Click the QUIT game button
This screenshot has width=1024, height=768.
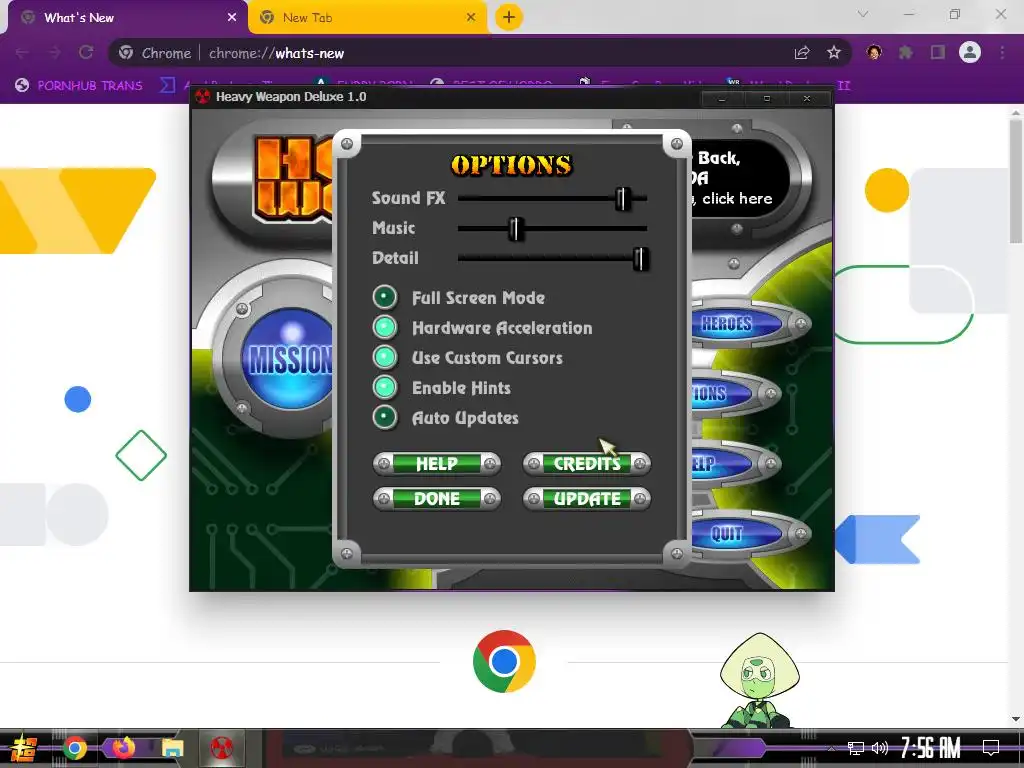[x=736, y=534]
